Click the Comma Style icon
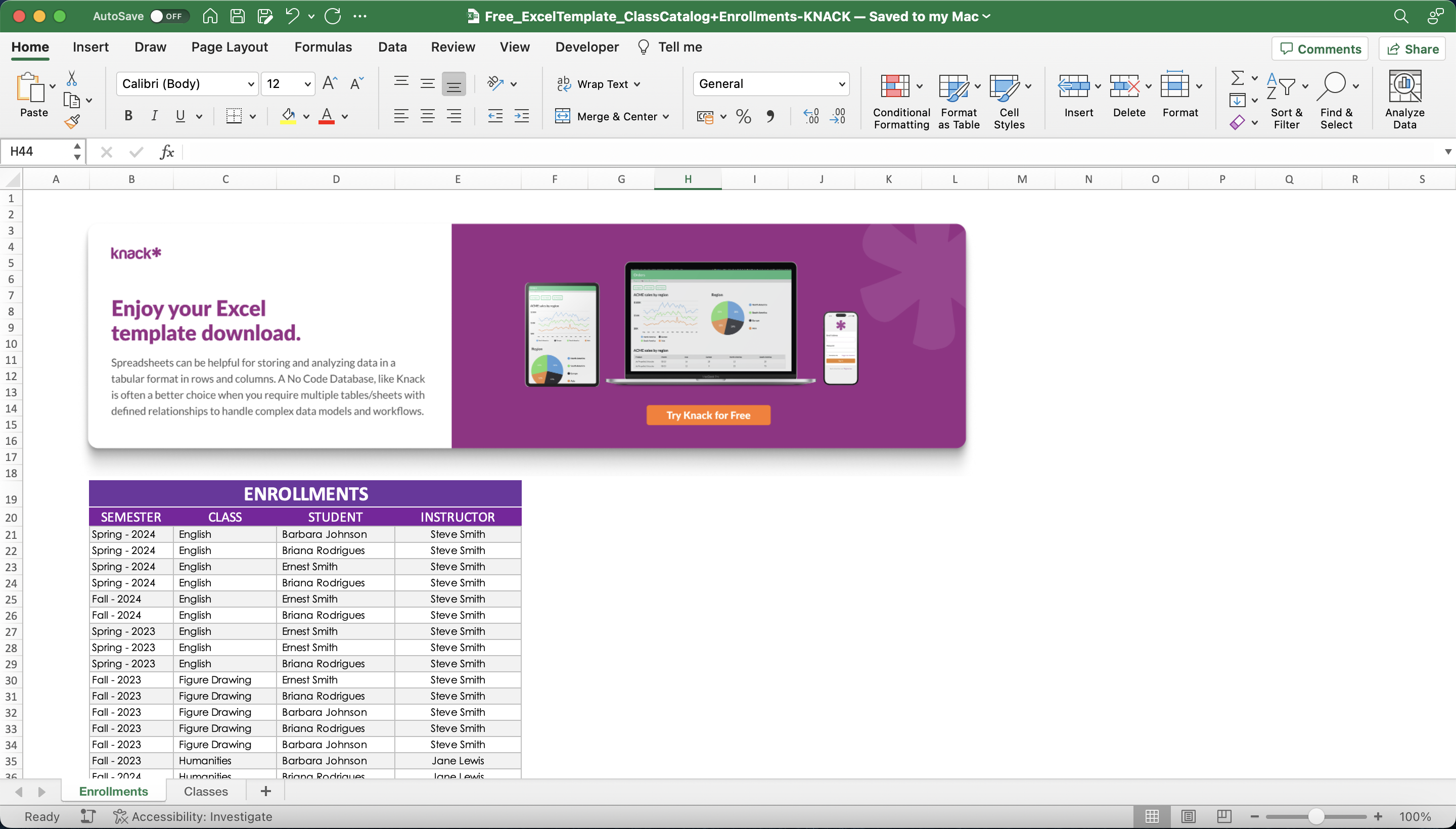1456x829 pixels. coord(770,116)
